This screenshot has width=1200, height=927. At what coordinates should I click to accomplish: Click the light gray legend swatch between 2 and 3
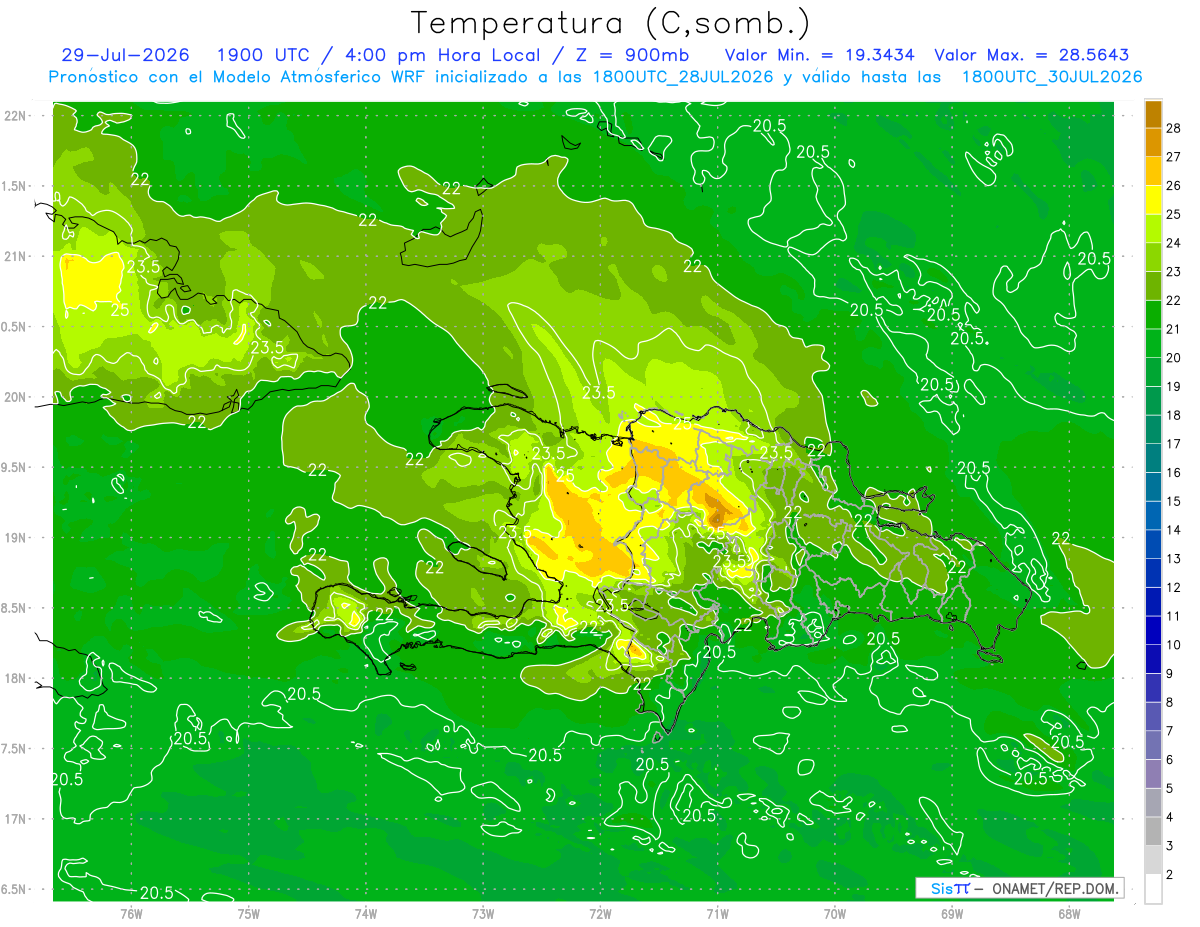(x=1153, y=860)
